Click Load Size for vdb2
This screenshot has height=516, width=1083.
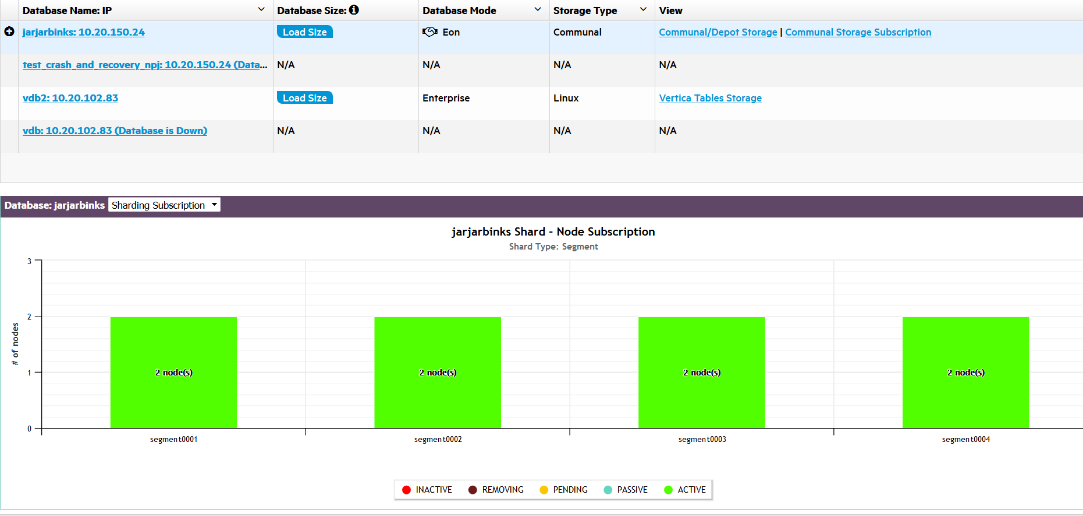[x=305, y=98]
